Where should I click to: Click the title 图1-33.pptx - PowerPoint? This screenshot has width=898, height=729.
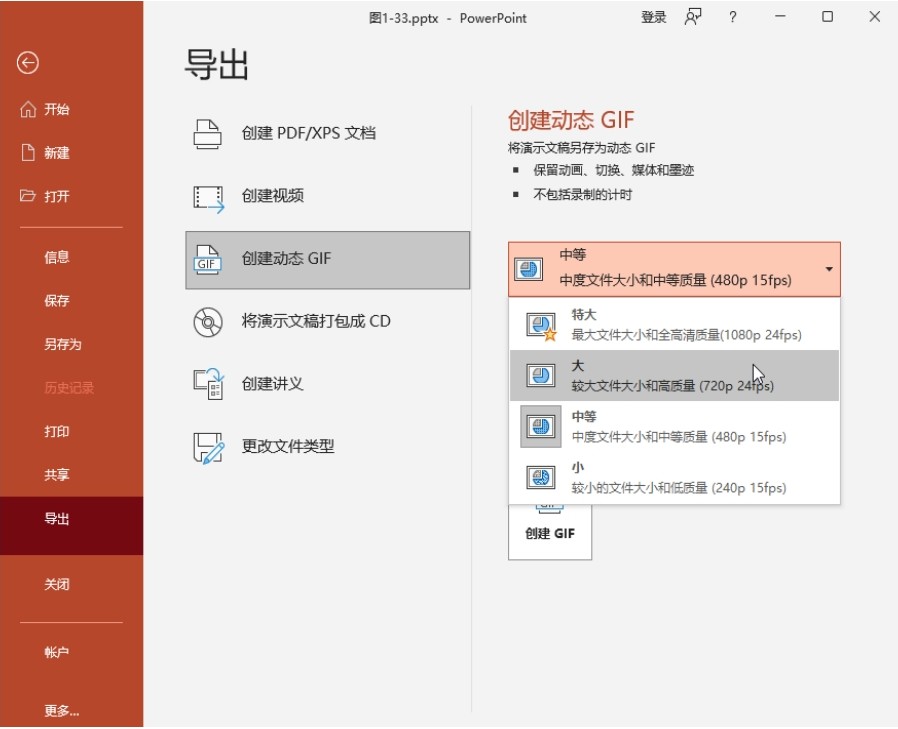[447, 18]
